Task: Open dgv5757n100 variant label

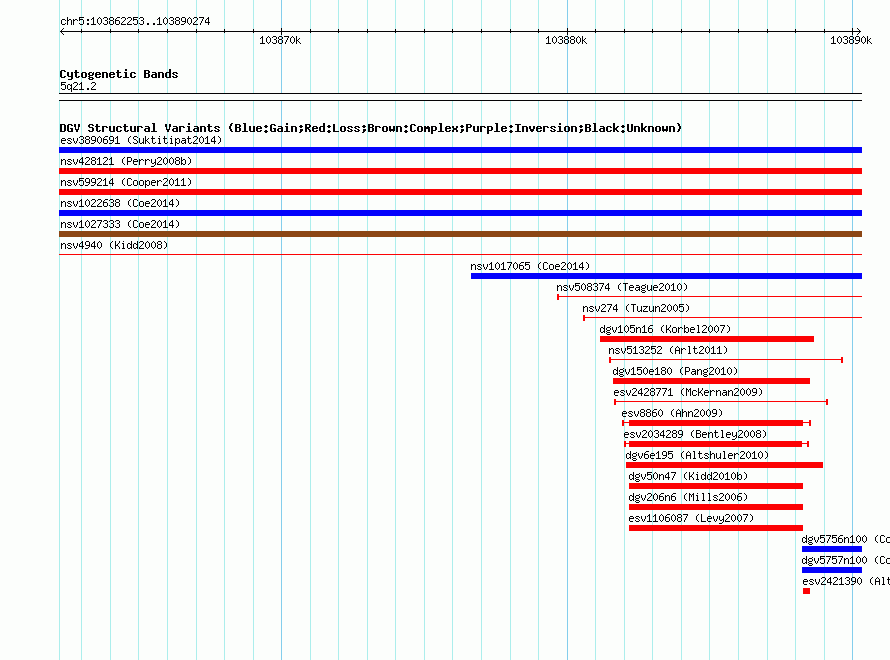Action: (x=845, y=560)
